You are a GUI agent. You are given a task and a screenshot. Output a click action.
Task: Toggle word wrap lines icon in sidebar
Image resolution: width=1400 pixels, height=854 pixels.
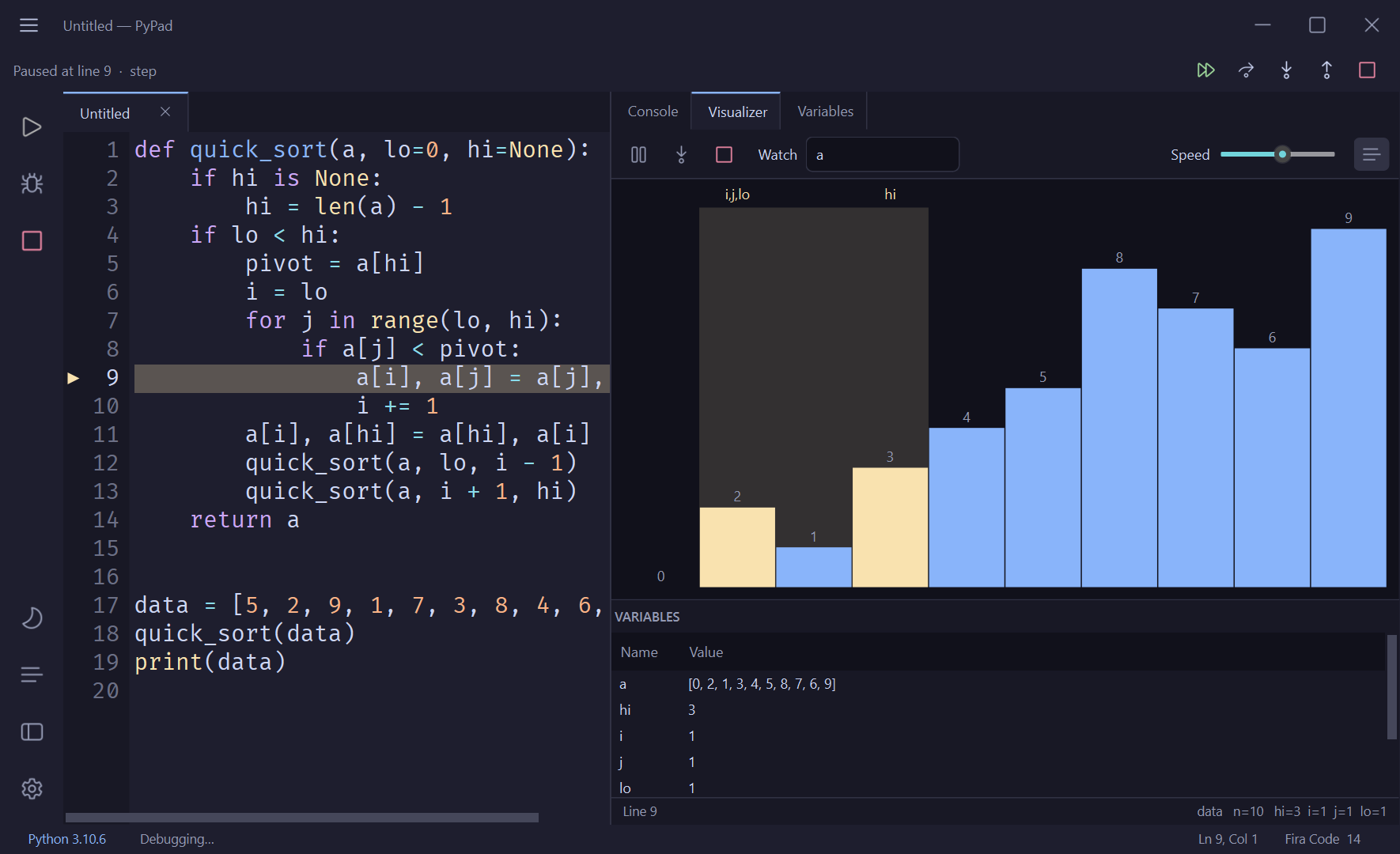click(32, 675)
